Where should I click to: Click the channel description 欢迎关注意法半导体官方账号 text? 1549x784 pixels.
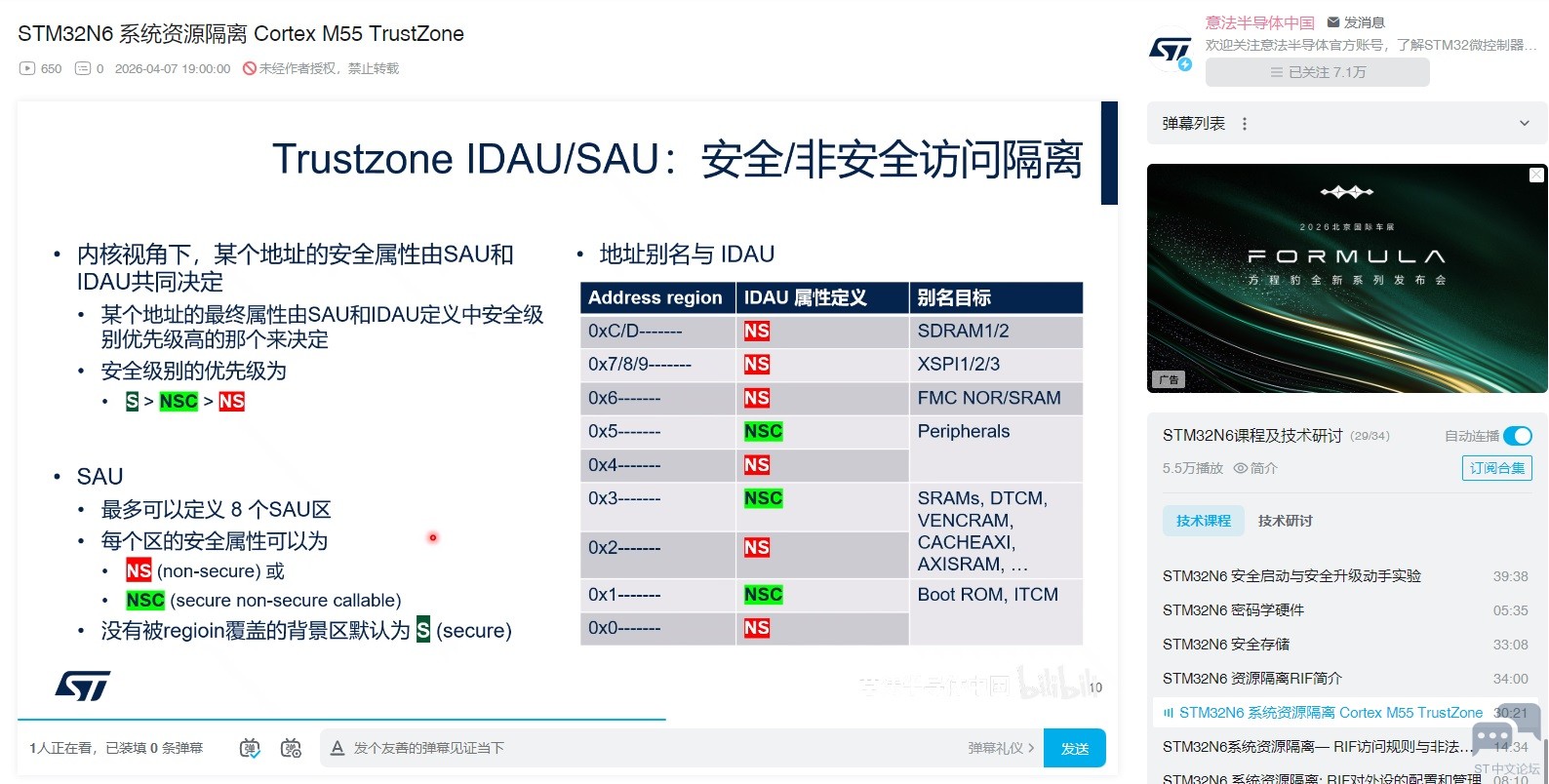(x=1371, y=45)
